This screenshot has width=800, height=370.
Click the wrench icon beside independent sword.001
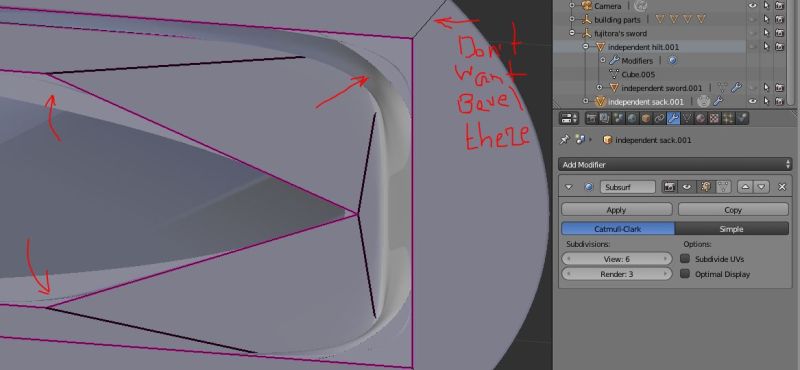736,88
